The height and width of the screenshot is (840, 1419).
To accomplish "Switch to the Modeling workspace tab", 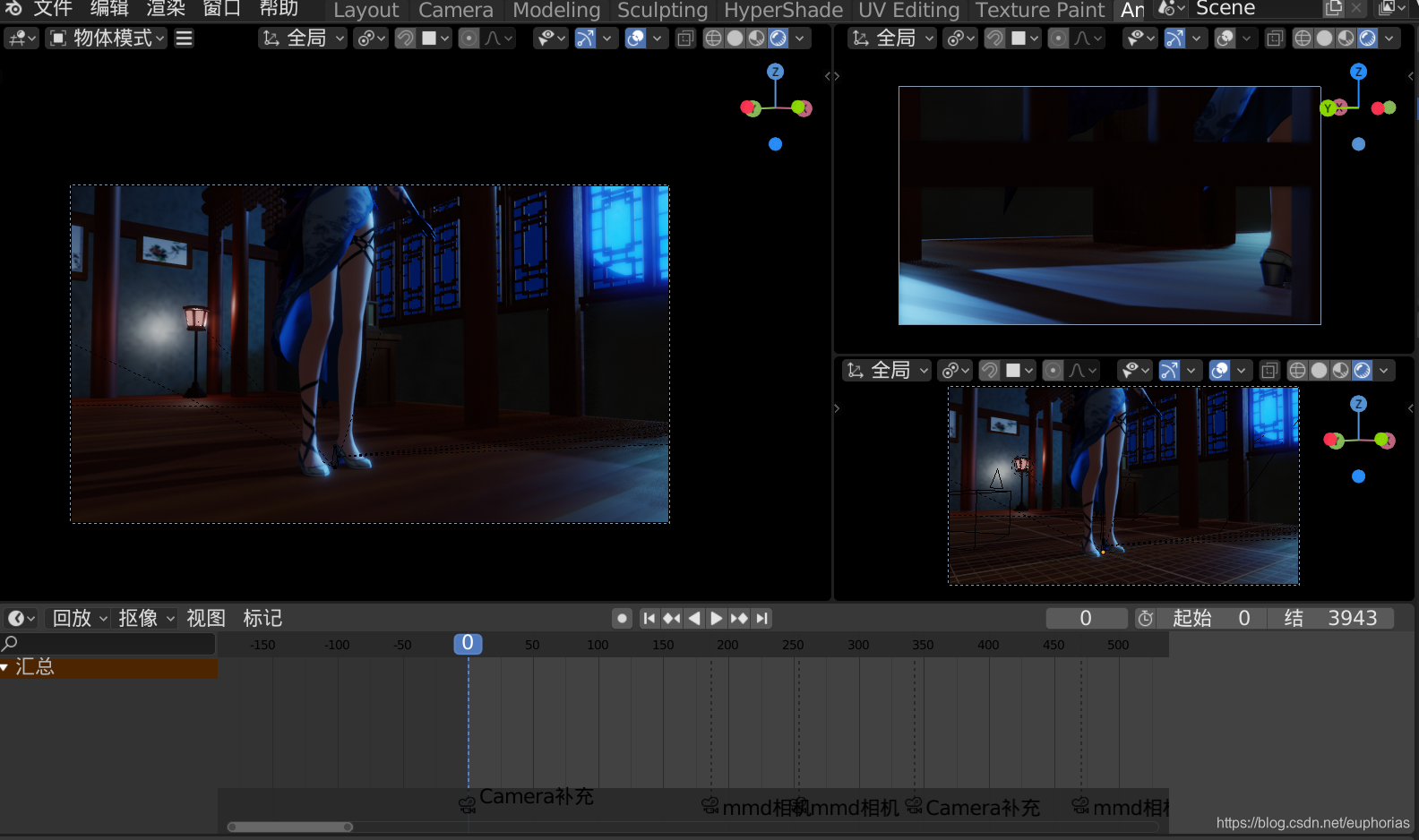I will [556, 10].
